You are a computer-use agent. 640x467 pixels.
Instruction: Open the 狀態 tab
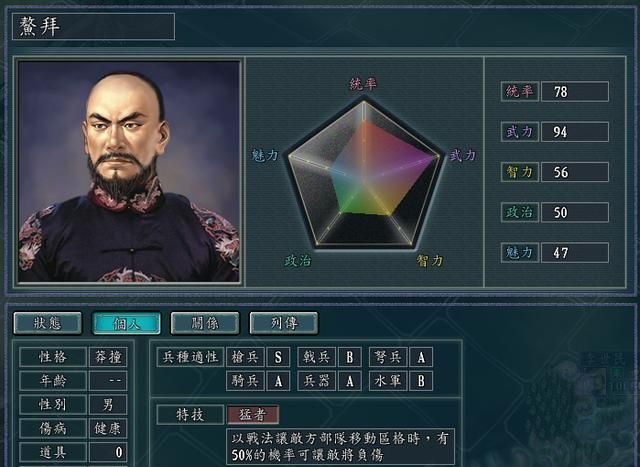(x=47, y=323)
